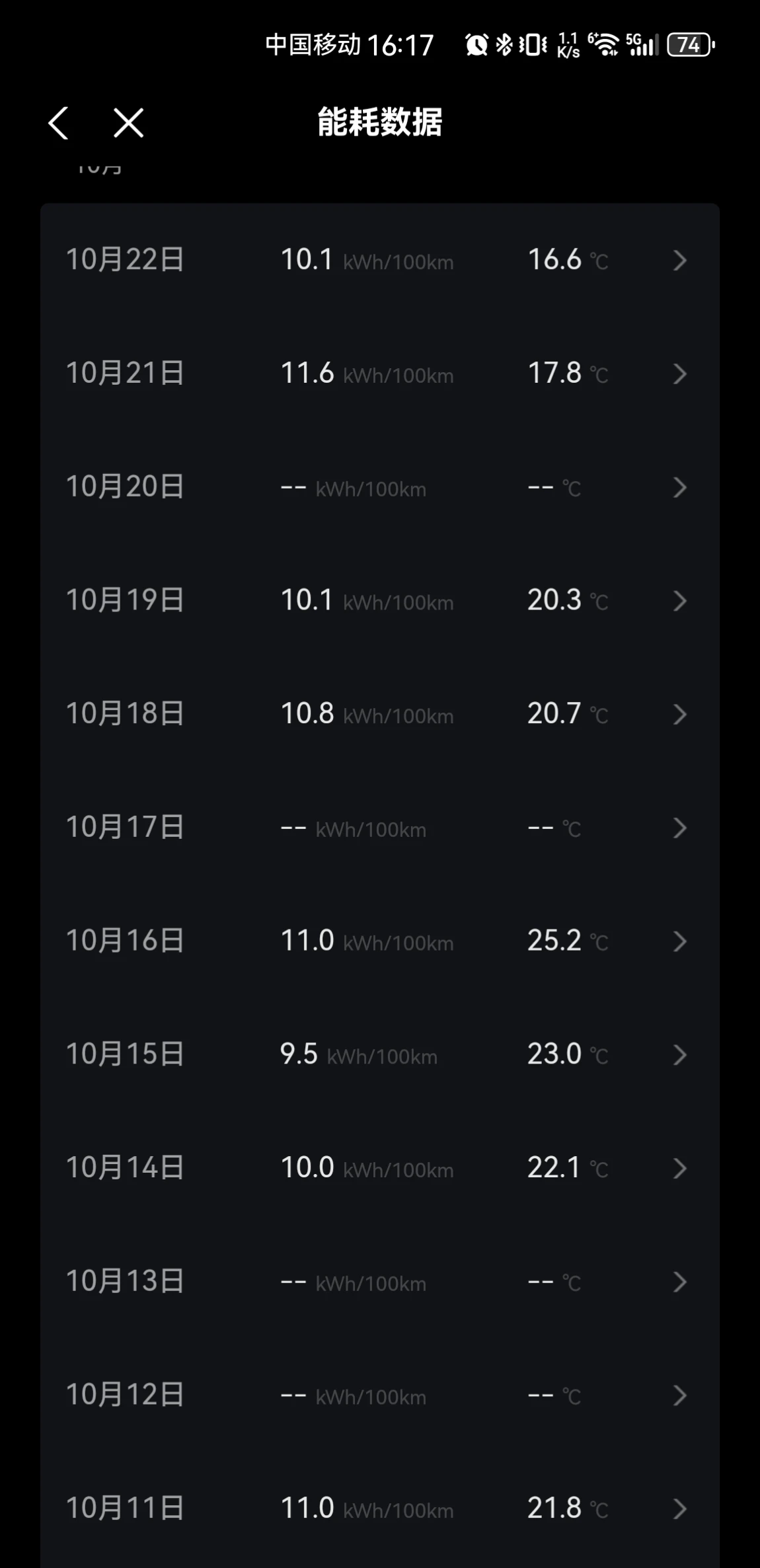This screenshot has height=1568, width=760.
Task: Expand details chevron for 10月22日
Action: tap(679, 260)
